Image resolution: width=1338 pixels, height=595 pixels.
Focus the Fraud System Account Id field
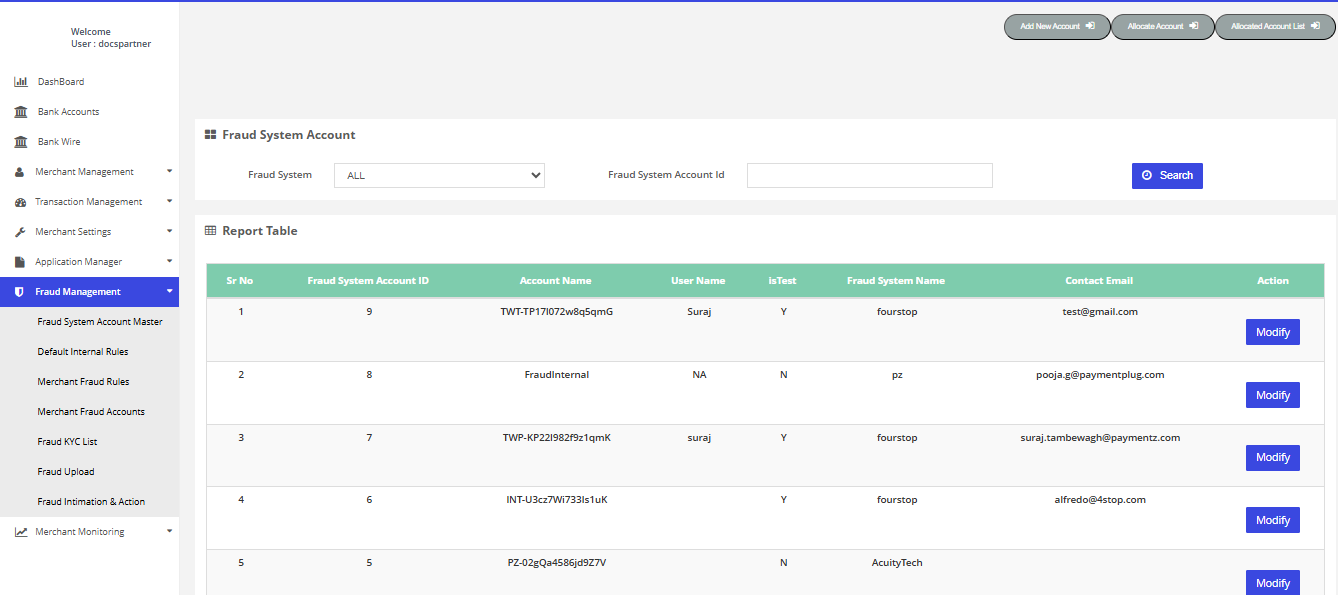coord(869,176)
